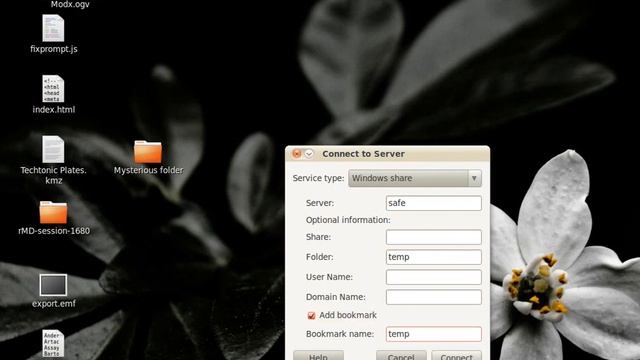The height and width of the screenshot is (360, 640).
Task: Click the fixprompt.js file name label
Action: coord(53,49)
